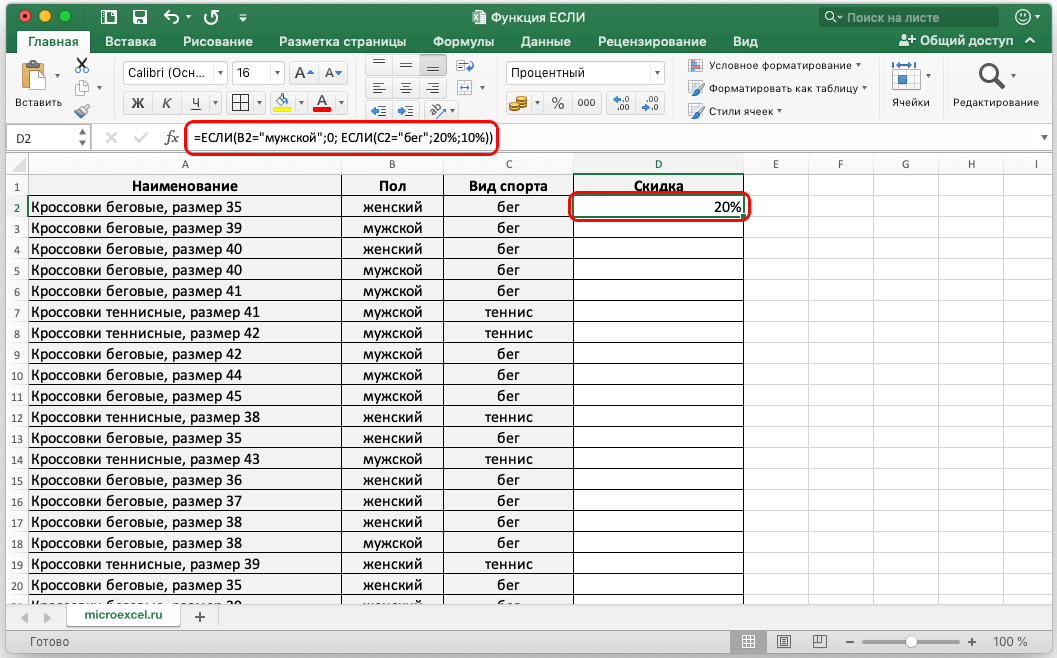Viewport: 1057px width, 658px height.
Task: Toggle bold Ж formatting
Action: click(x=138, y=103)
